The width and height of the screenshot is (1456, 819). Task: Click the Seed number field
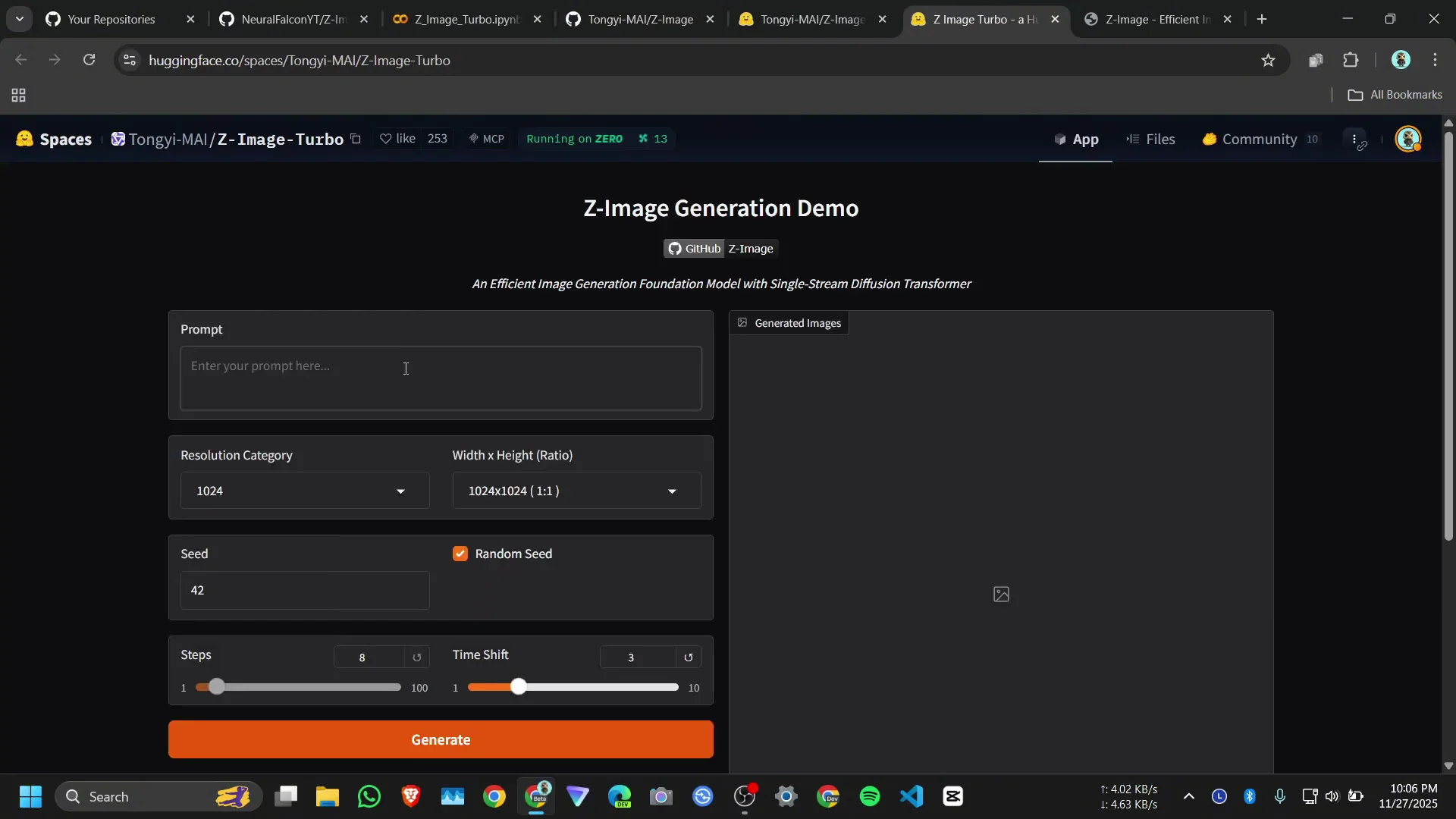coord(305,591)
